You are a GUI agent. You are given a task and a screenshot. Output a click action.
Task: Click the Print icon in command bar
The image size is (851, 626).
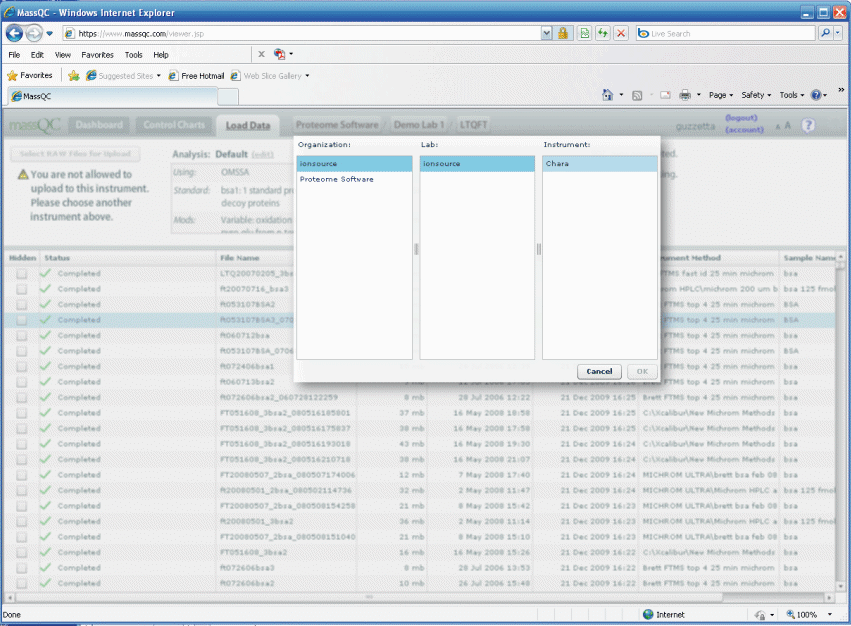685,95
